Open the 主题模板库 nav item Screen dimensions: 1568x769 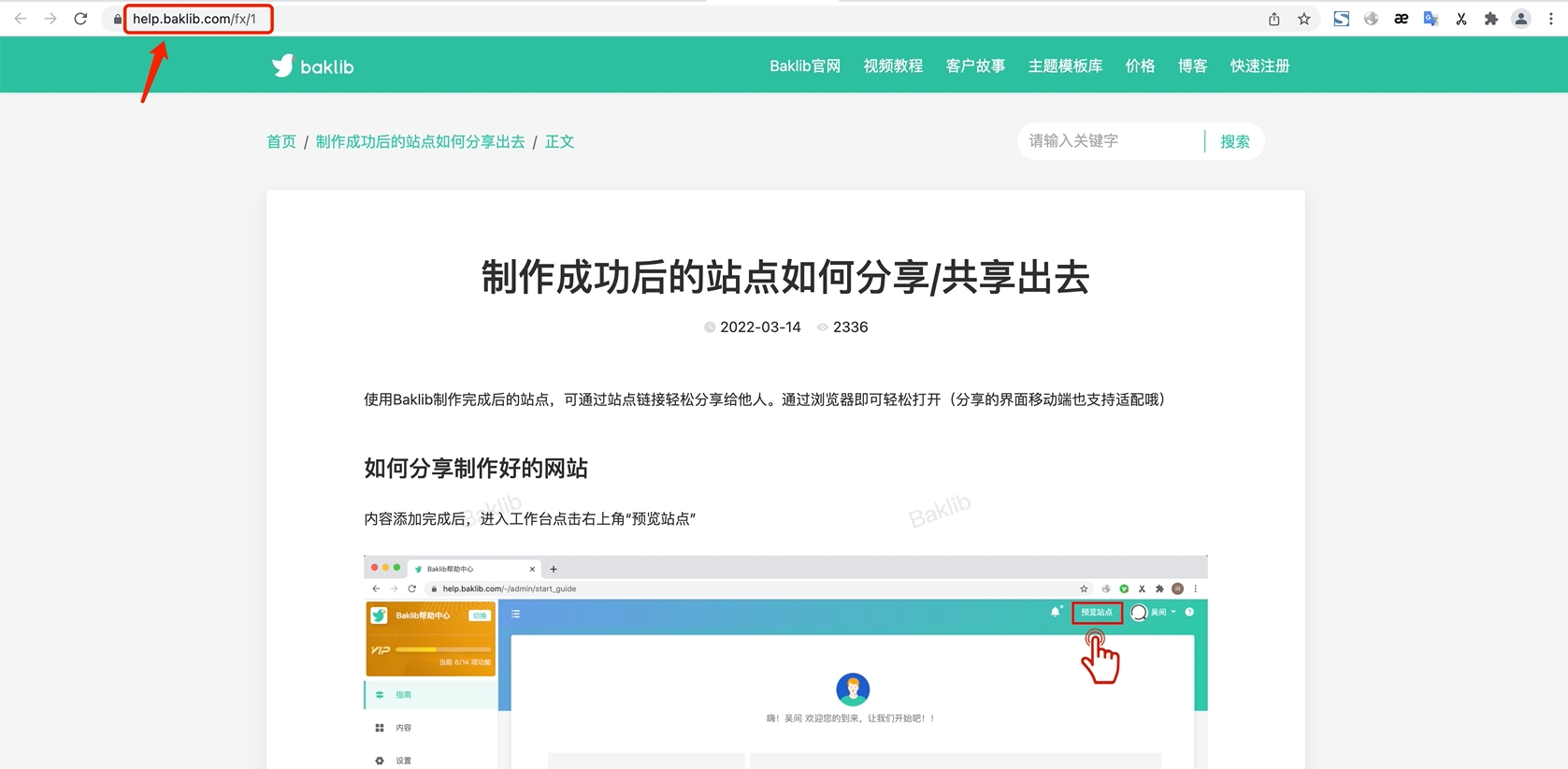(1065, 66)
